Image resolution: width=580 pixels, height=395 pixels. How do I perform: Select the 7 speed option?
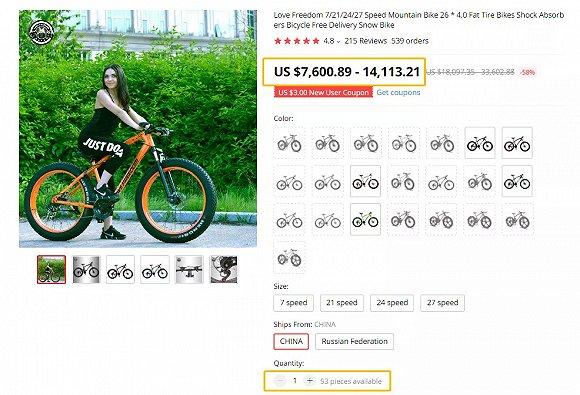(x=294, y=303)
